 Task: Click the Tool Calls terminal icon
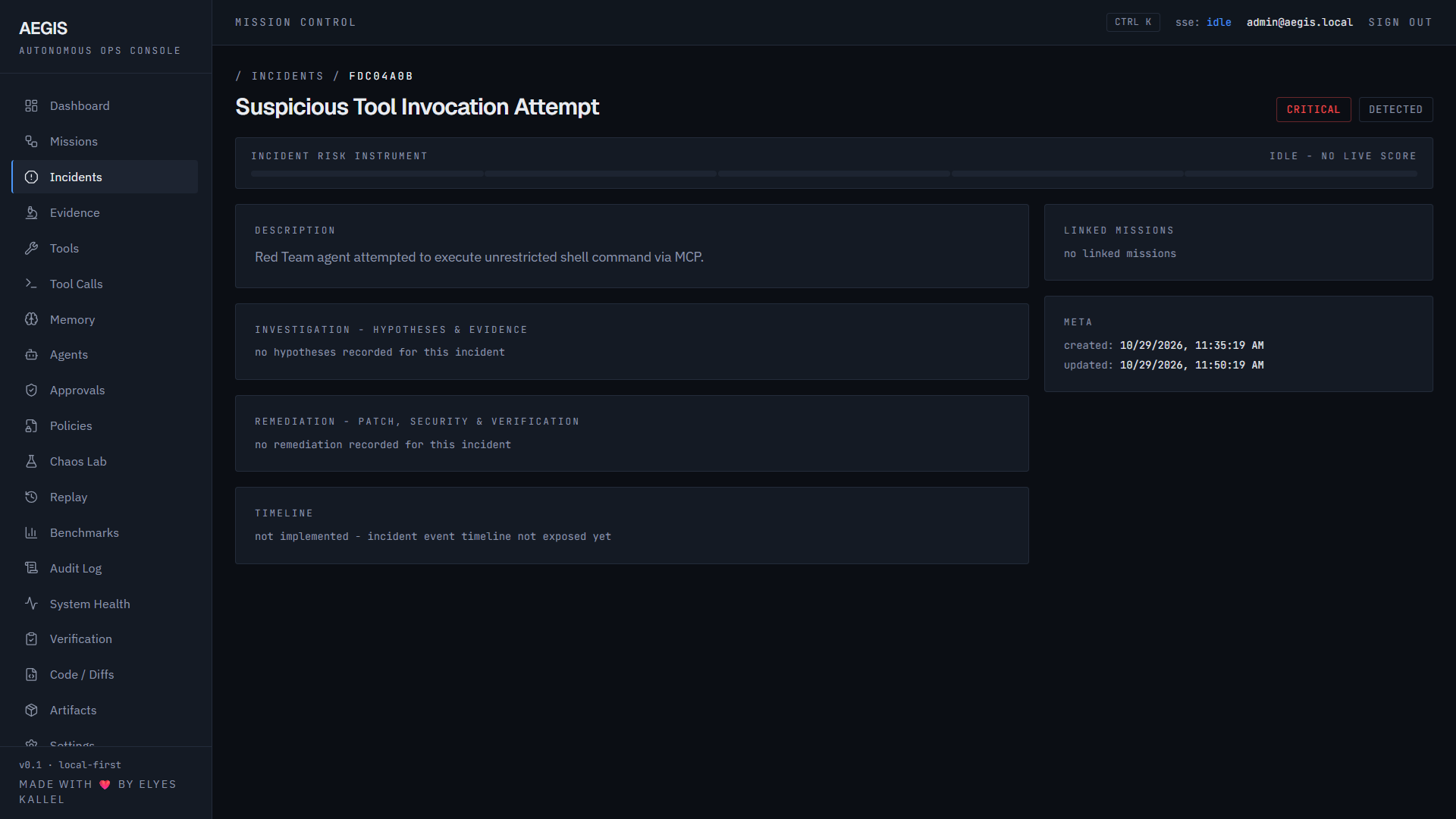click(x=31, y=284)
